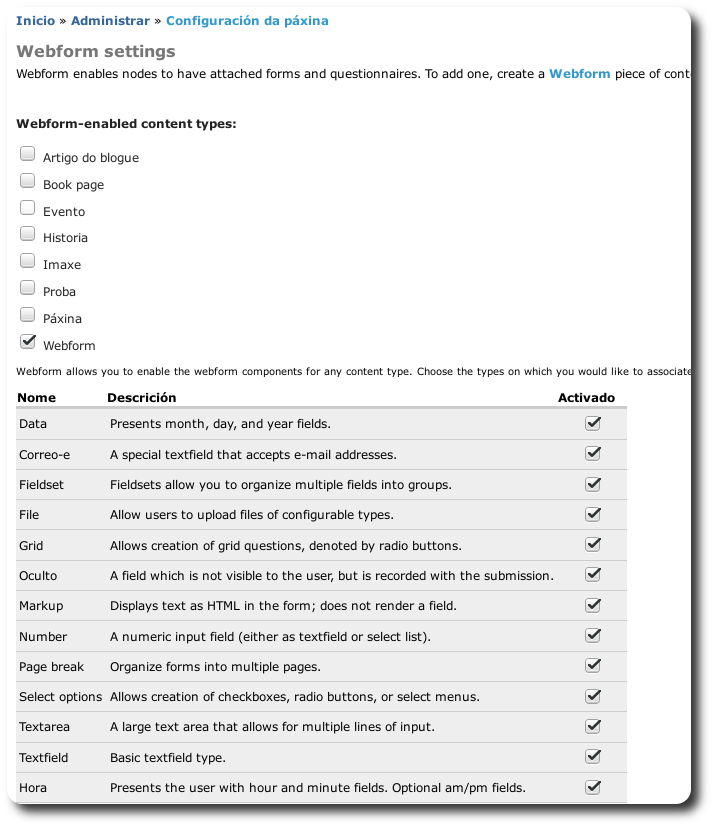714x827 pixels.
Task: Uncheck the Oculto component checkbox
Action: pyautogui.click(x=593, y=574)
